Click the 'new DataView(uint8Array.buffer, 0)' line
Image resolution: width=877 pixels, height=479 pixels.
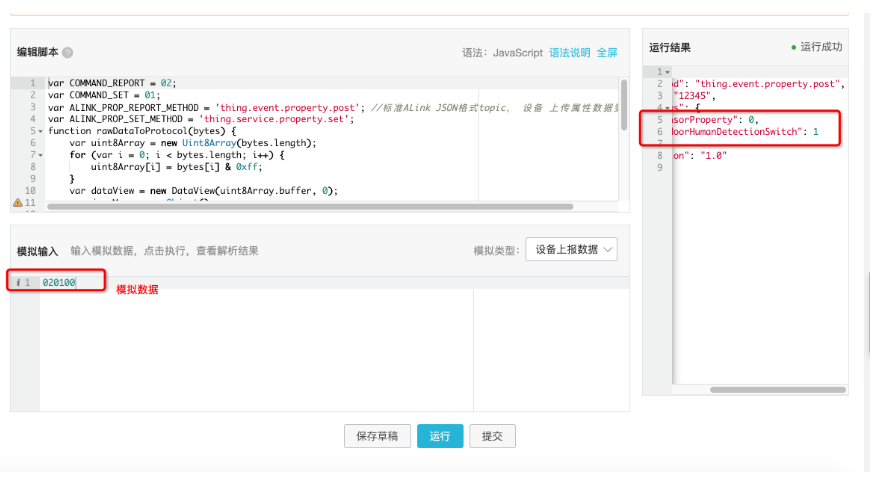[x=204, y=191]
